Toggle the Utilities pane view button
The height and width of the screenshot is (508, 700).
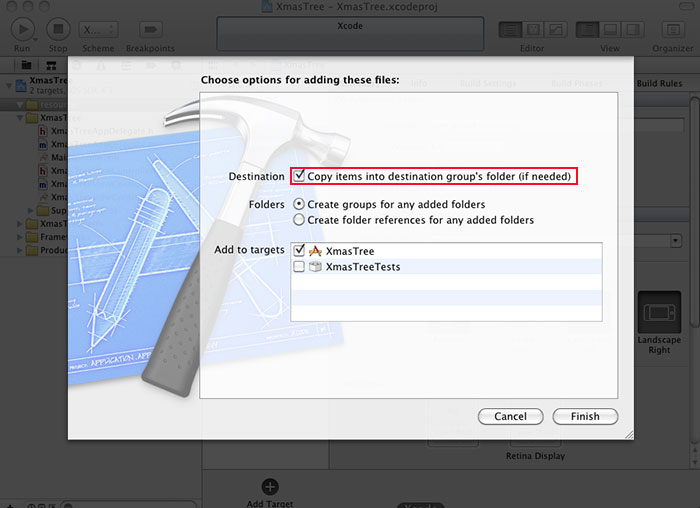[633, 30]
